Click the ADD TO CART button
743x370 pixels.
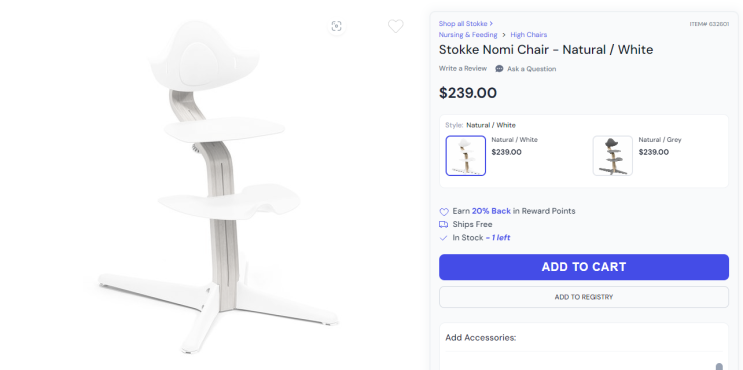[584, 267]
